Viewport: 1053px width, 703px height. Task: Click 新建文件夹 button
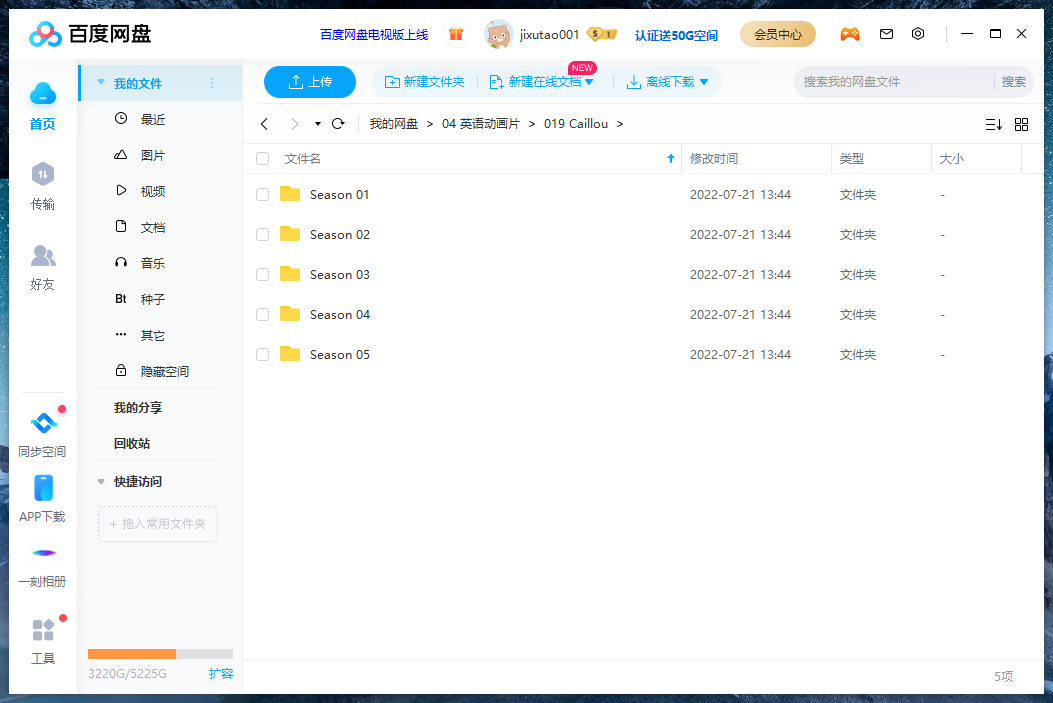tap(424, 82)
